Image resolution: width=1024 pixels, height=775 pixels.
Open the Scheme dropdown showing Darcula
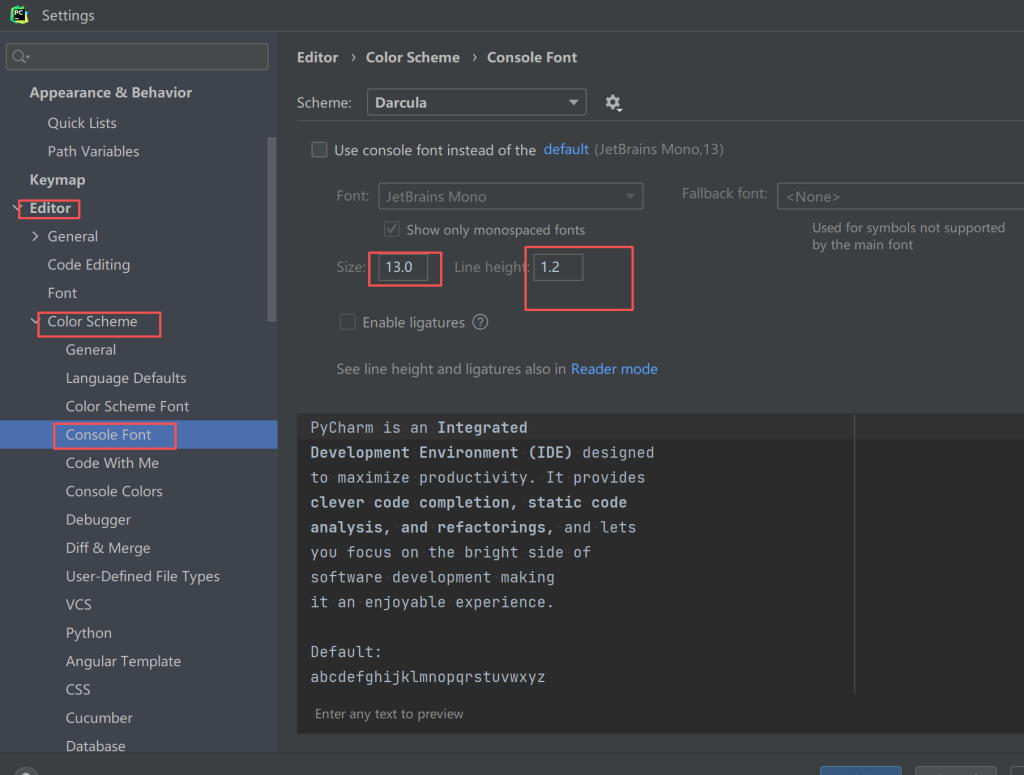tap(476, 103)
